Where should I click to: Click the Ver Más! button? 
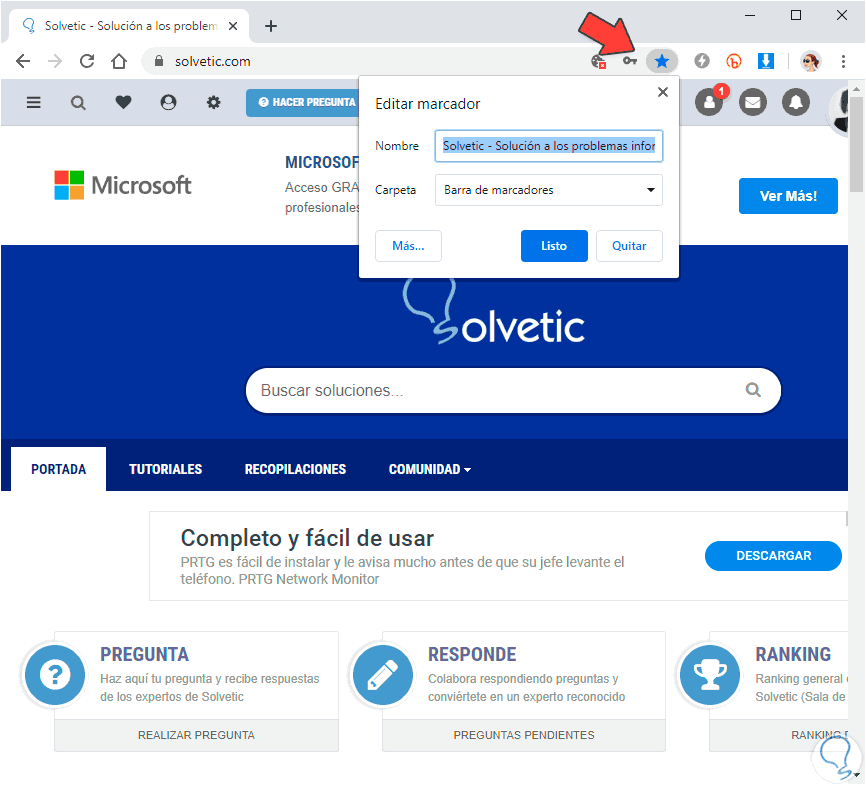click(788, 196)
